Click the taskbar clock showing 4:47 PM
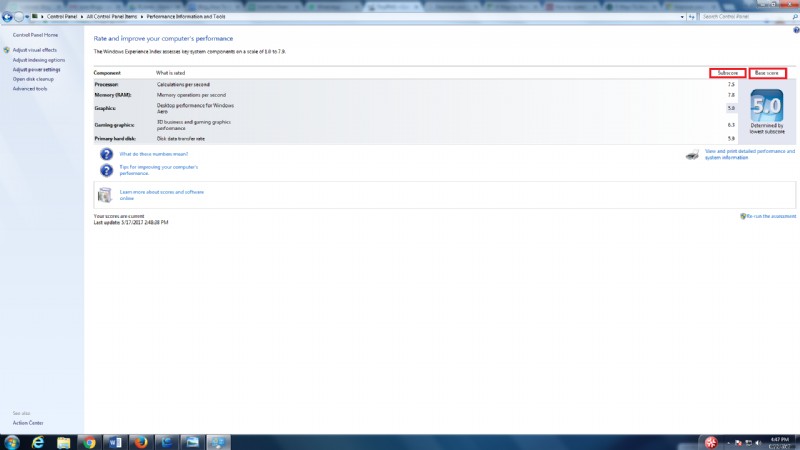The width and height of the screenshot is (800, 450). [x=779, y=442]
